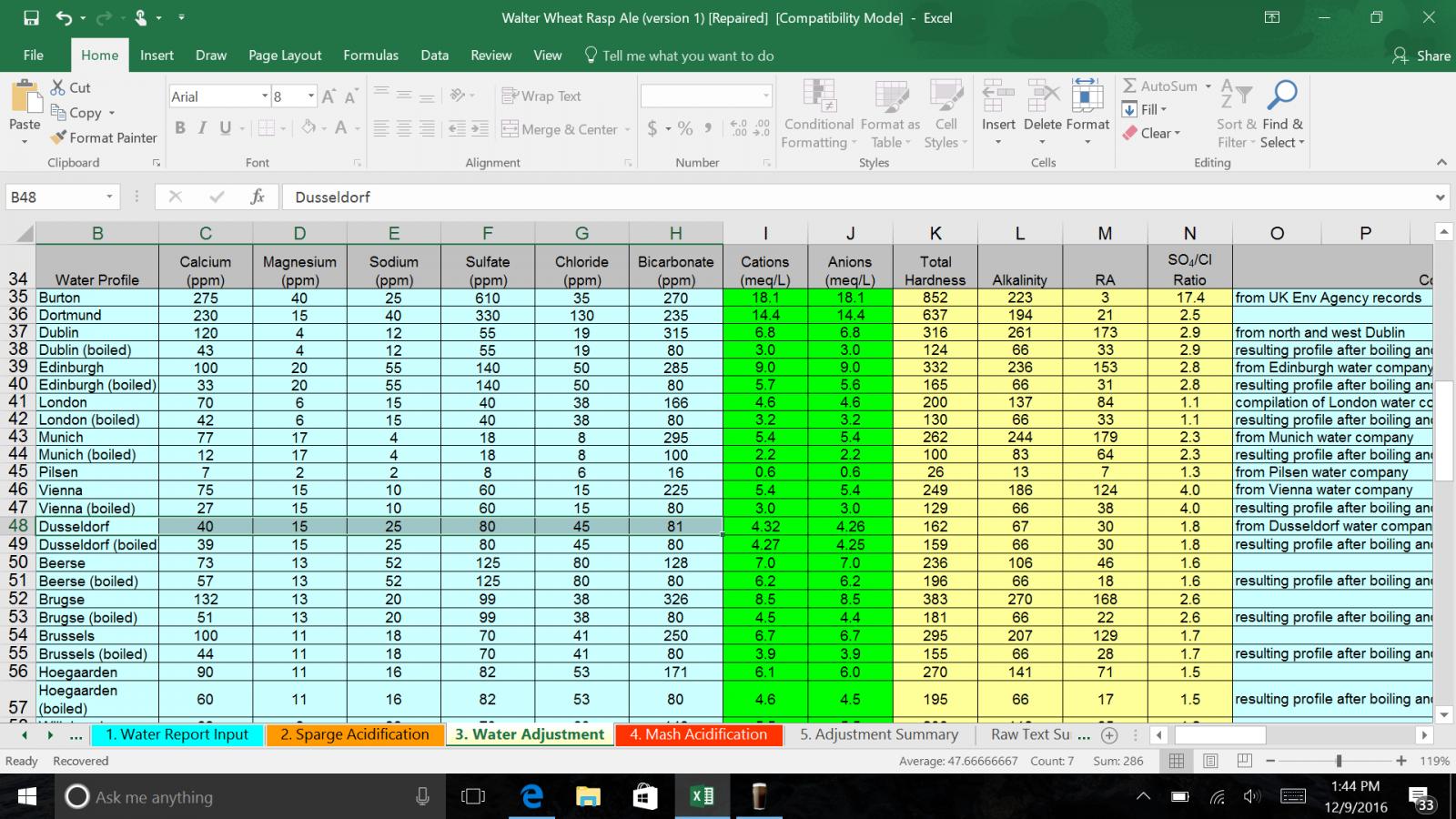This screenshot has height=819, width=1456.
Task: Click the Save icon in the title bar
Action: [x=31, y=17]
